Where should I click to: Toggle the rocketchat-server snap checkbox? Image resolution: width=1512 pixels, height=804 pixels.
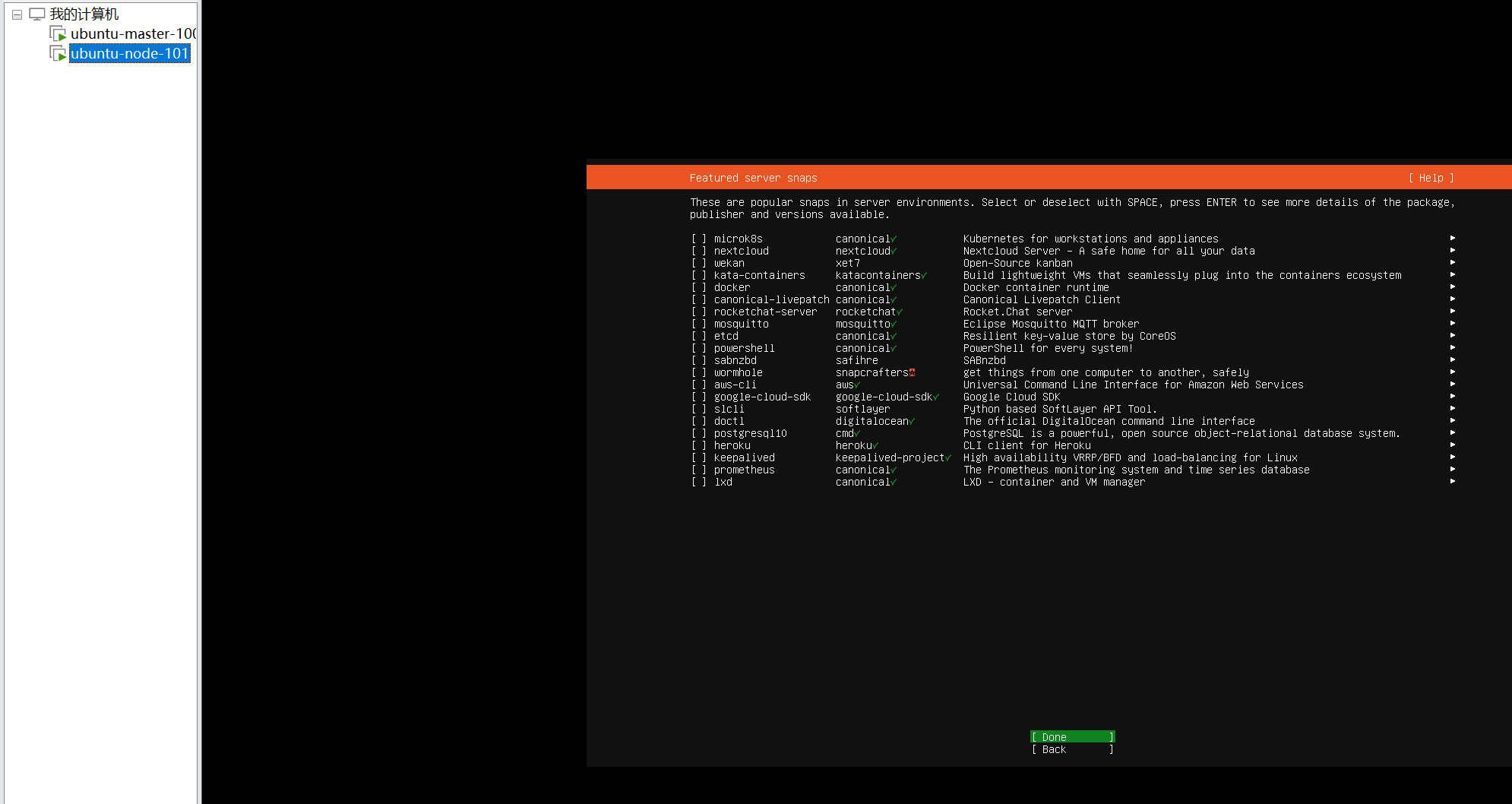tap(699, 312)
